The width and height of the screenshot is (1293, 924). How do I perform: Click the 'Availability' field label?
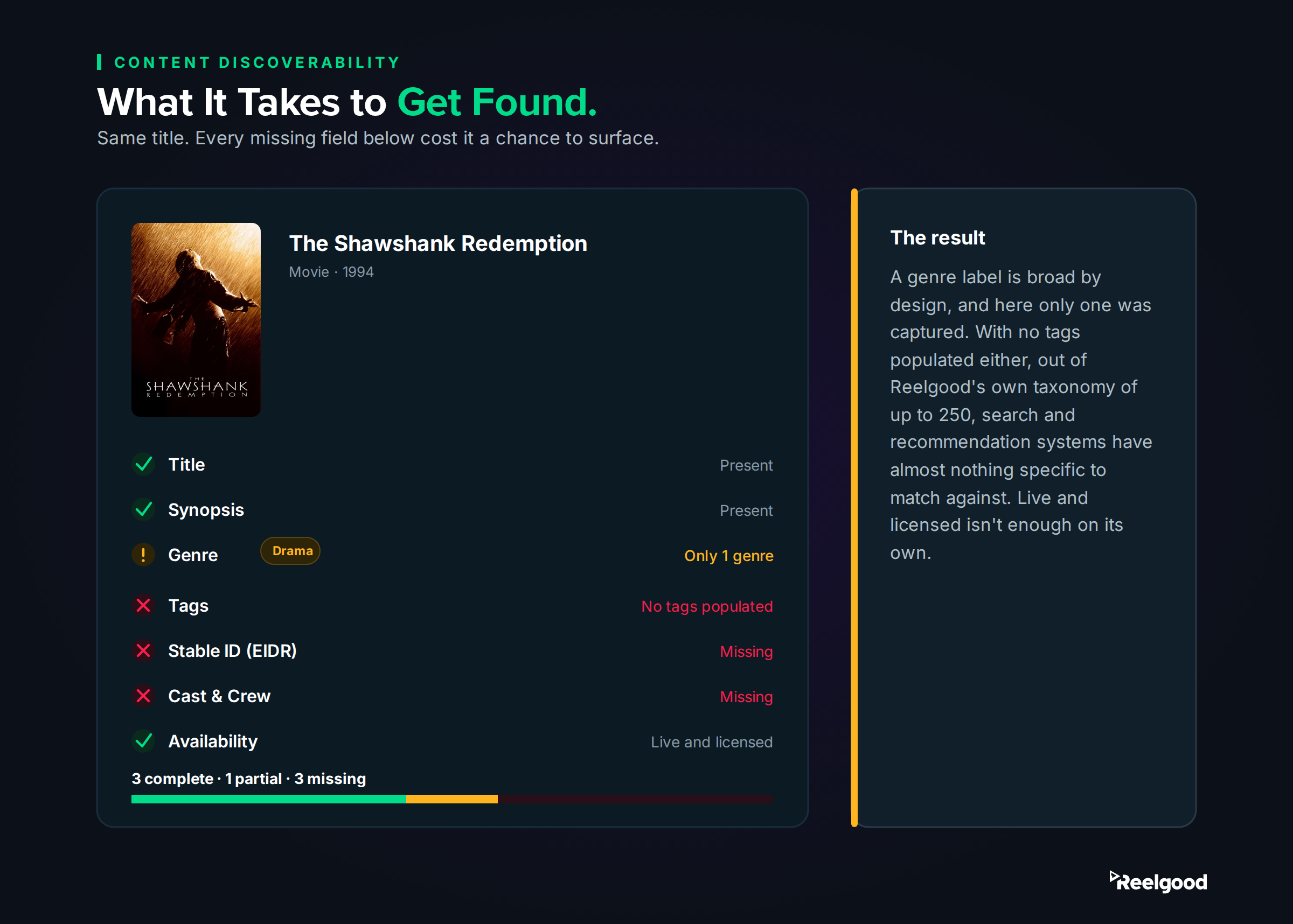[213, 741]
